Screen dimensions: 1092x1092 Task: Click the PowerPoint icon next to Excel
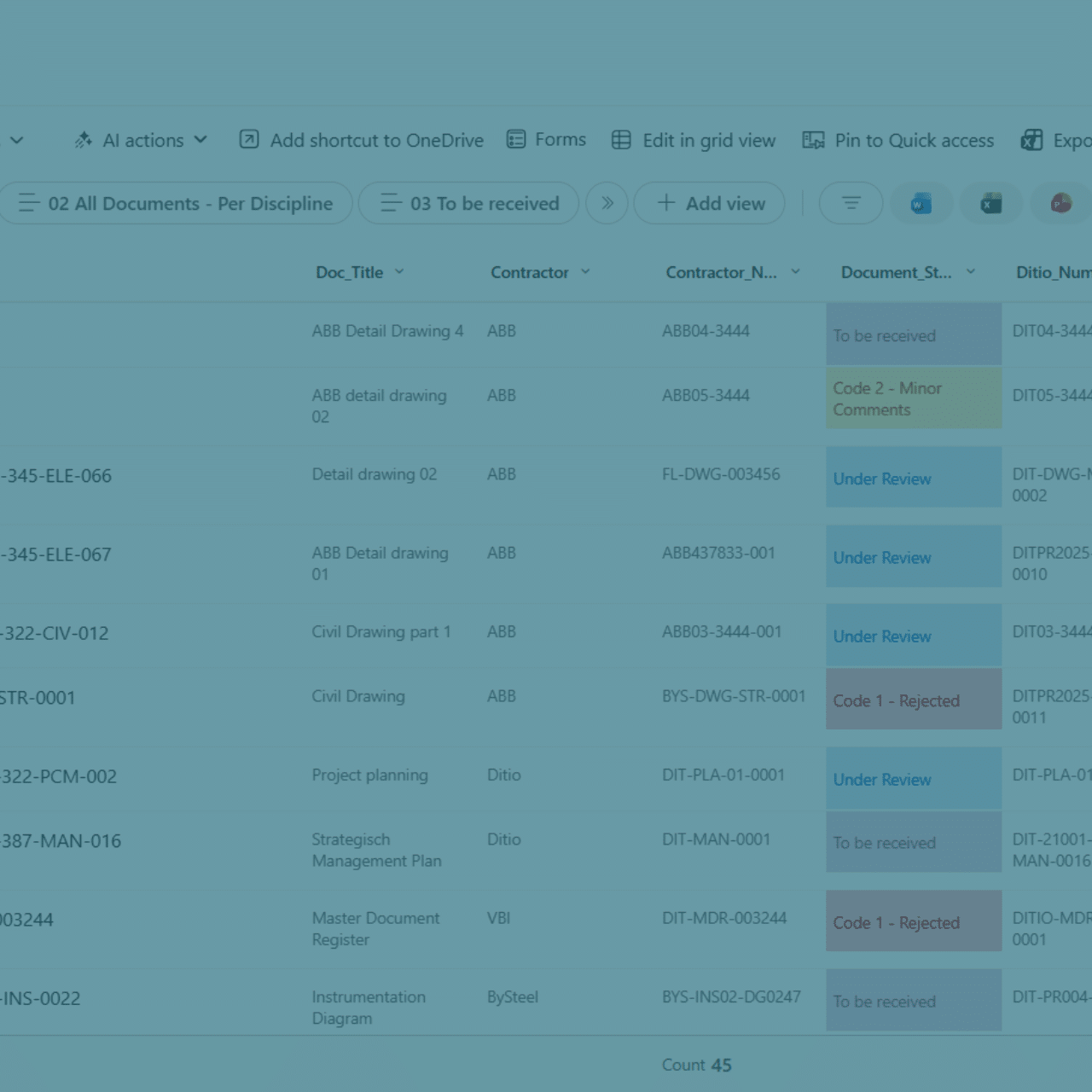point(1060,203)
